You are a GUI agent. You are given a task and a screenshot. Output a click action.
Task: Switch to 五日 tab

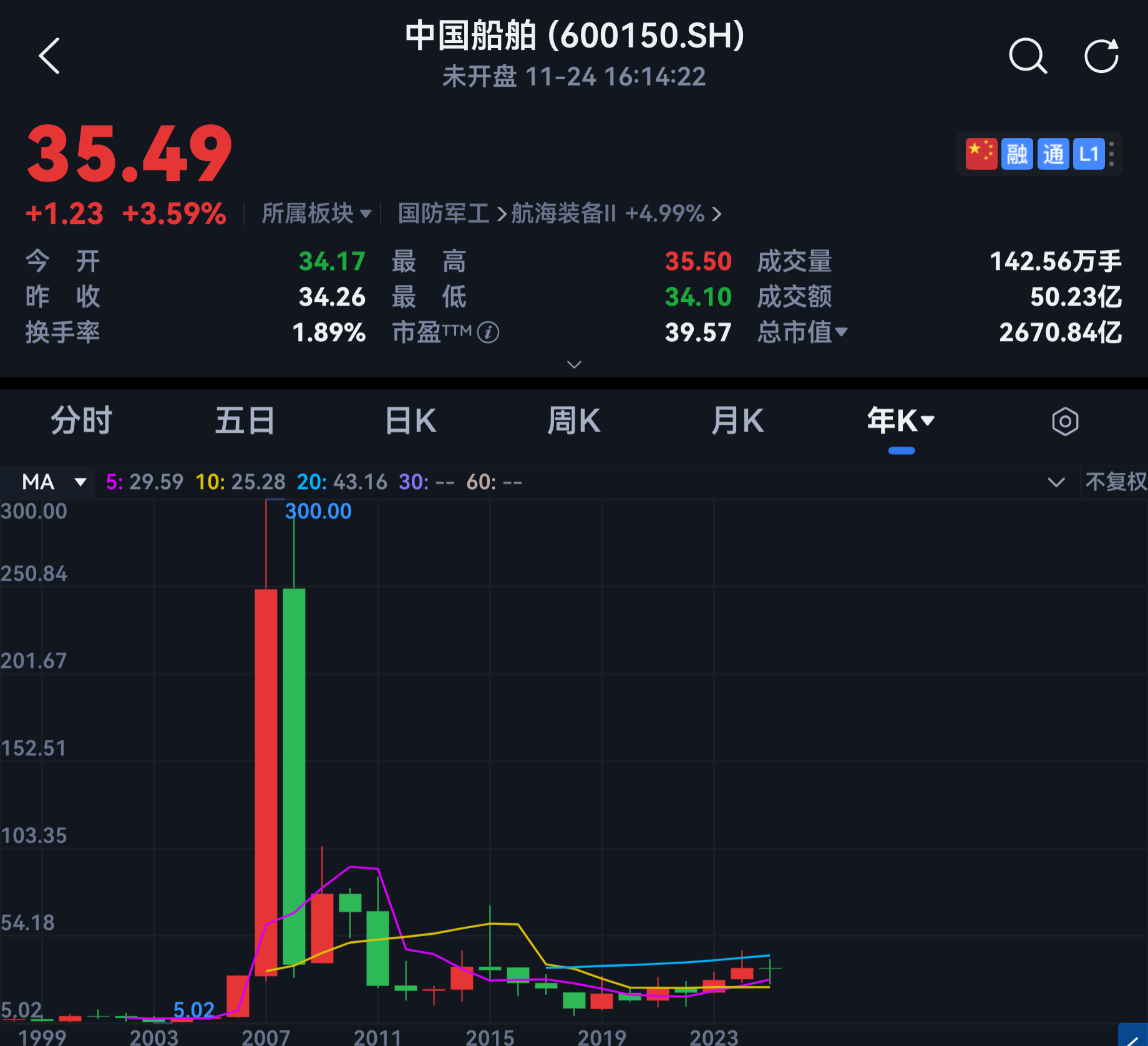(x=245, y=421)
